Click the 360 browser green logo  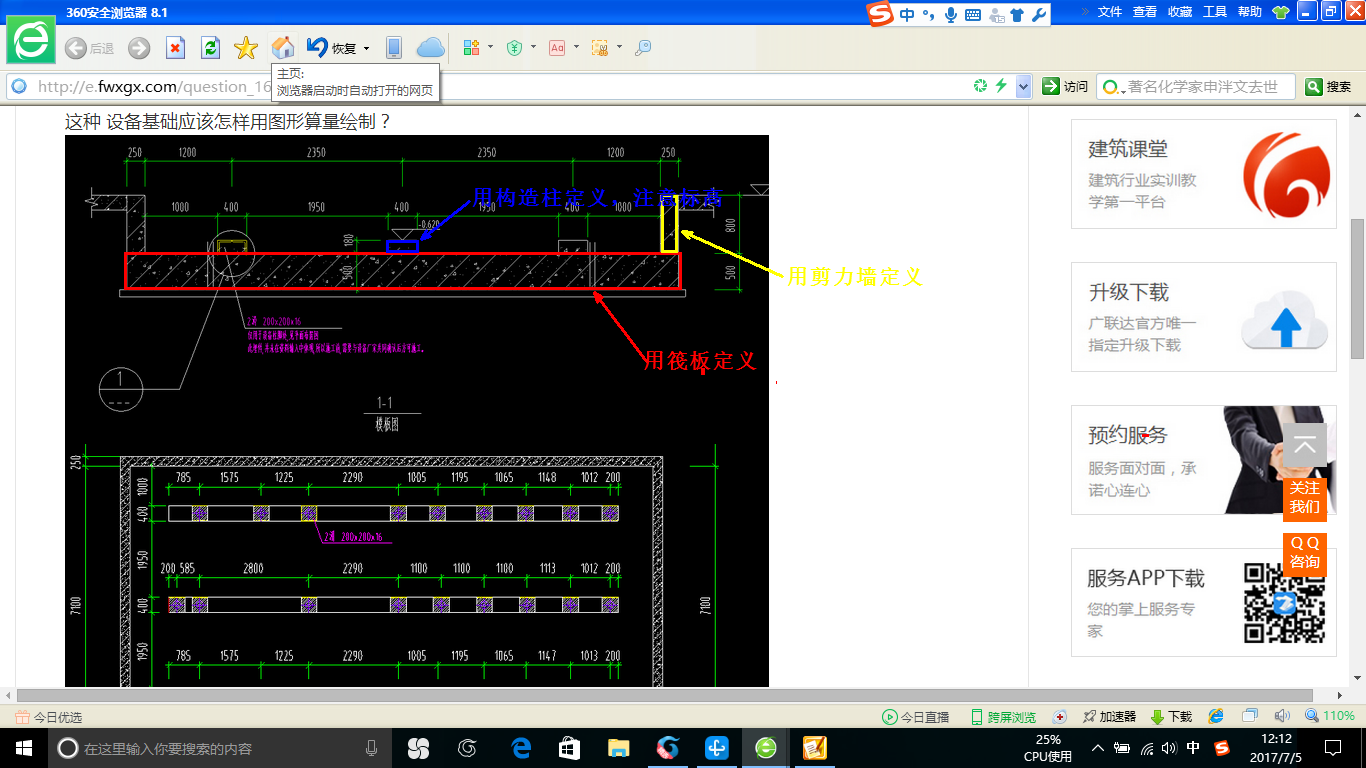coord(32,40)
